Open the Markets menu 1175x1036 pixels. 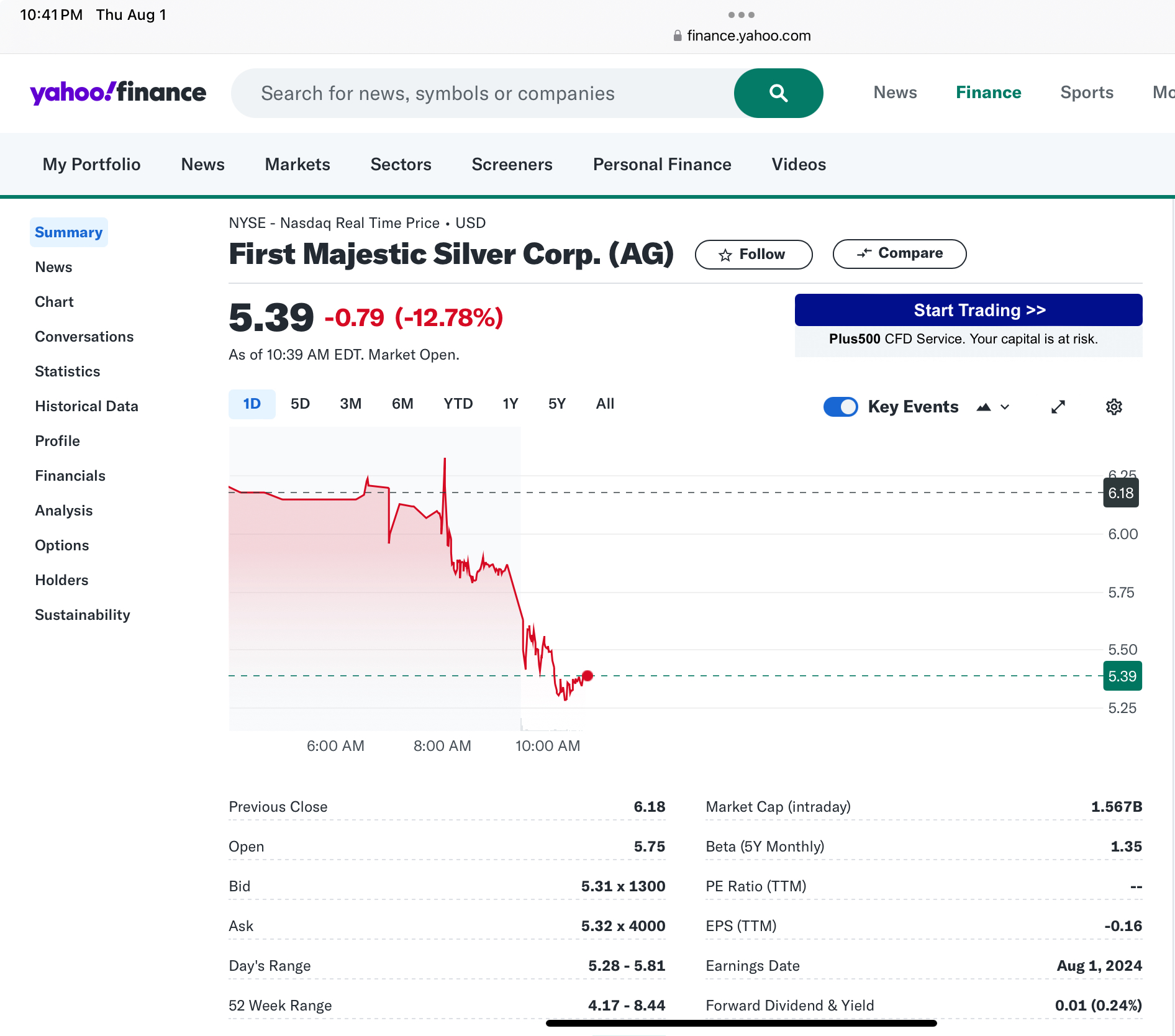tap(297, 165)
